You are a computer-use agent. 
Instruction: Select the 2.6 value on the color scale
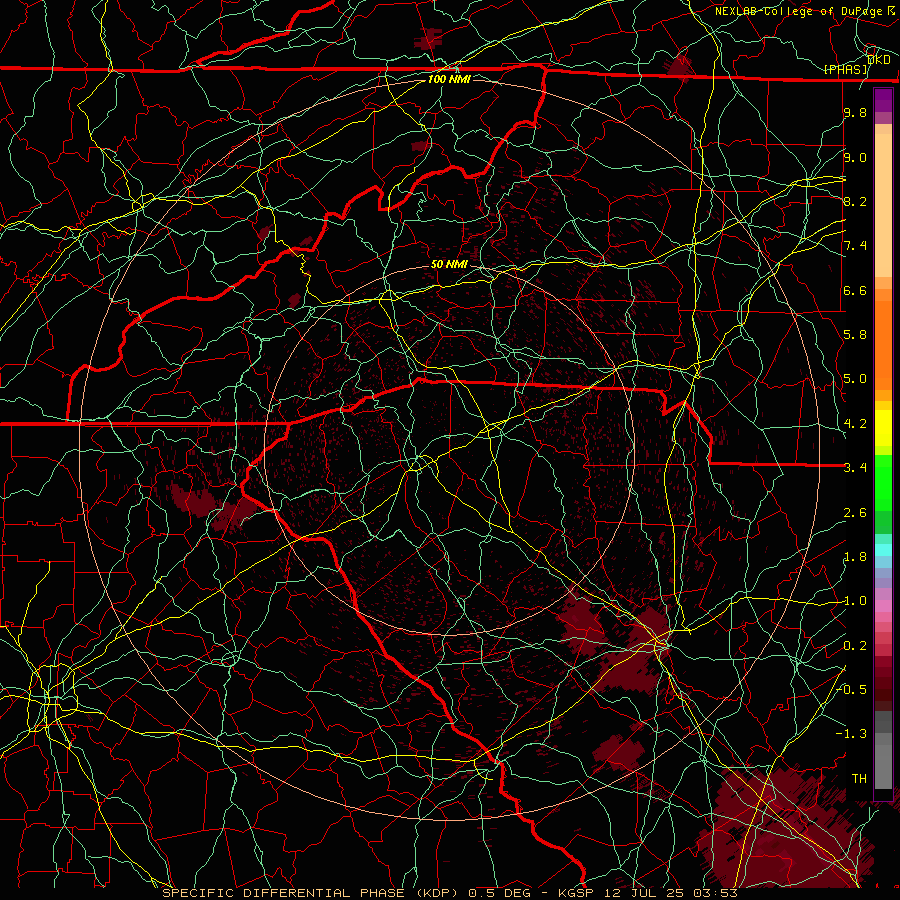855,512
